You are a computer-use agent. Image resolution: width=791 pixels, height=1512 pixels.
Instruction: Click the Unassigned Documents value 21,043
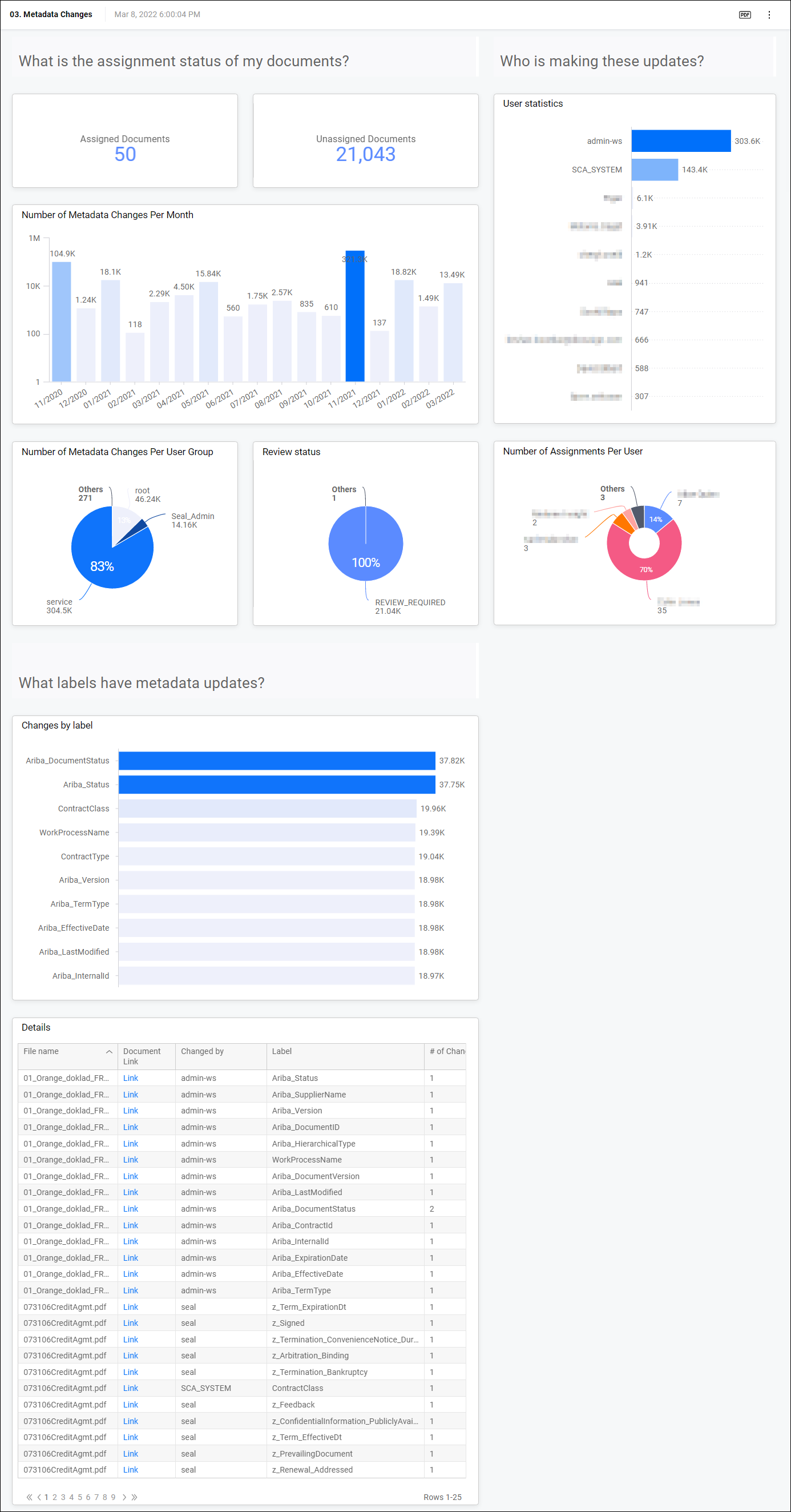pyautogui.click(x=366, y=154)
